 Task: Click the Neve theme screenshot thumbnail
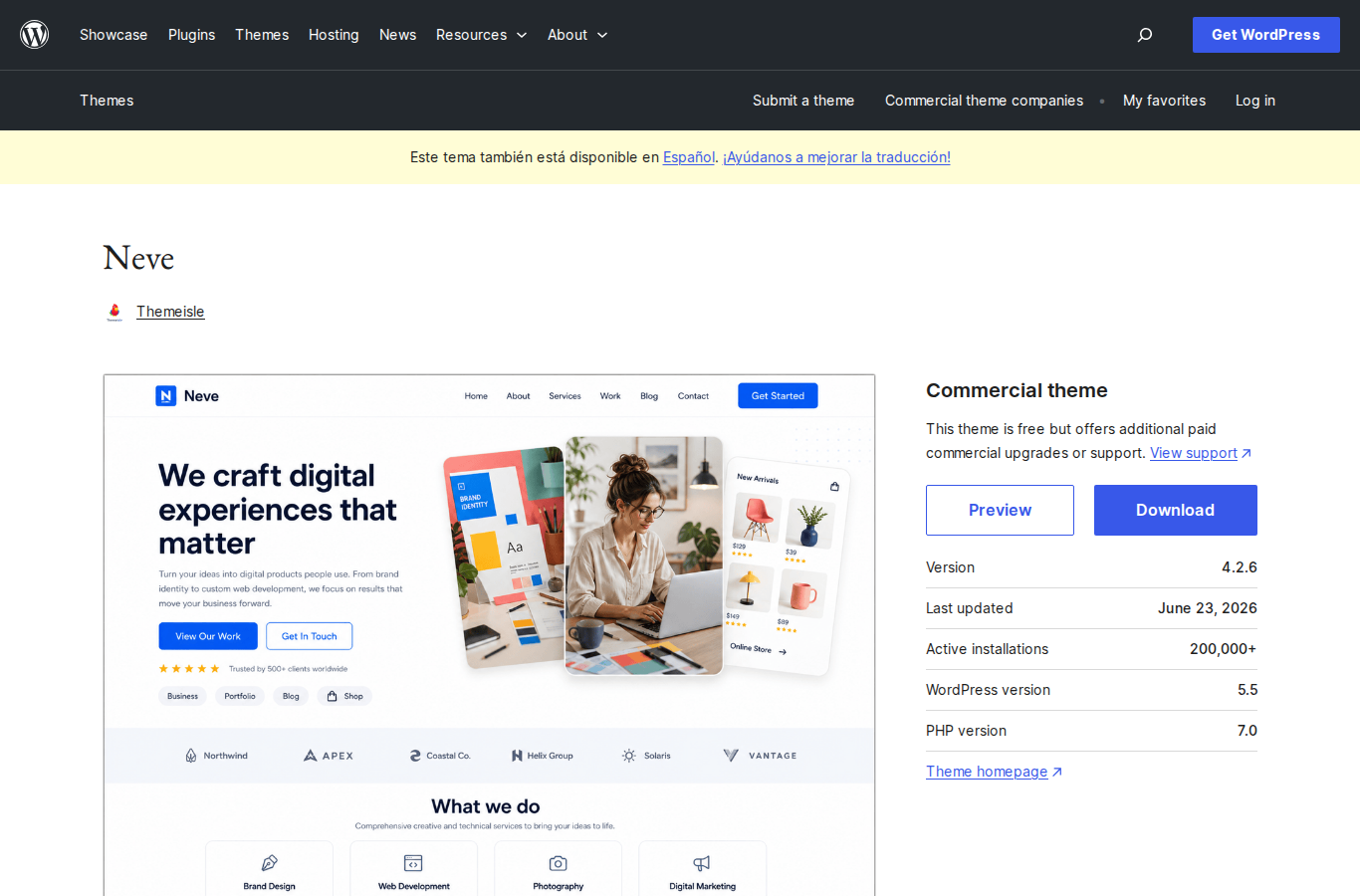[x=489, y=635]
